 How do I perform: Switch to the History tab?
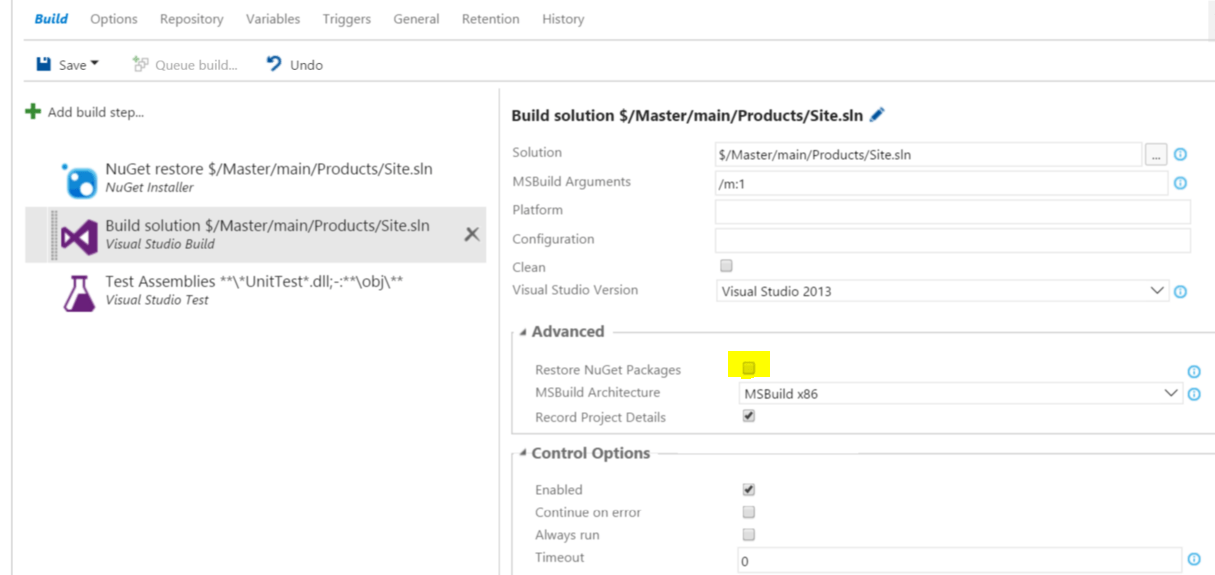(563, 19)
